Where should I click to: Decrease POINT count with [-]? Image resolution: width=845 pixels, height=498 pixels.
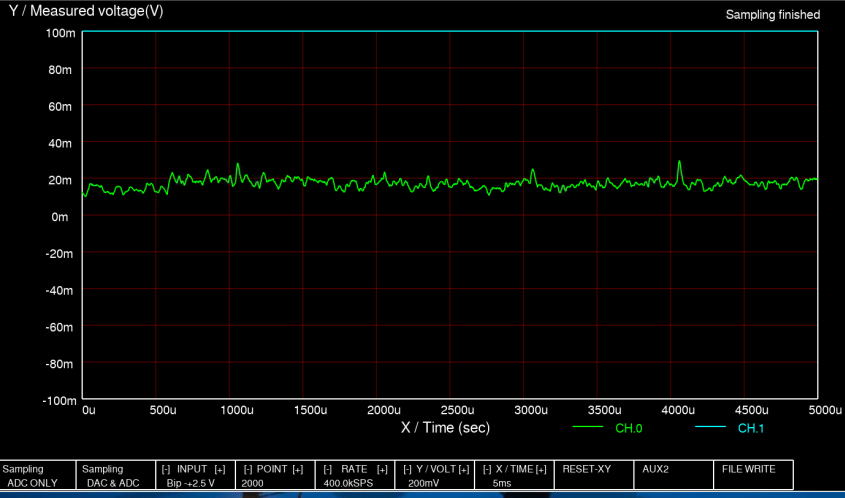pyautogui.click(x=247, y=469)
